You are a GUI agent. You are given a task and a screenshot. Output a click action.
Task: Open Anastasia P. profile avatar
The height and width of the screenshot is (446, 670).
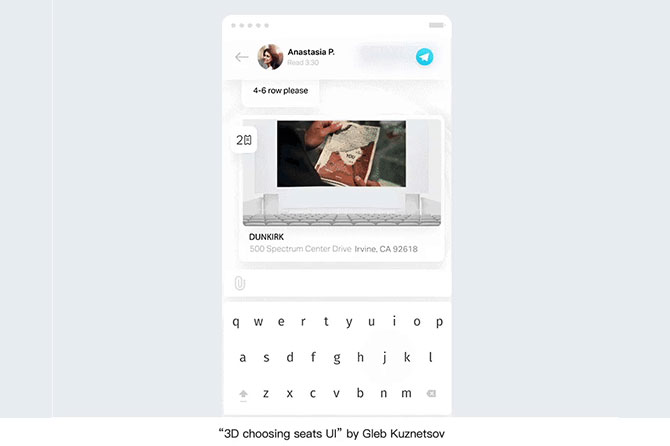[270, 57]
